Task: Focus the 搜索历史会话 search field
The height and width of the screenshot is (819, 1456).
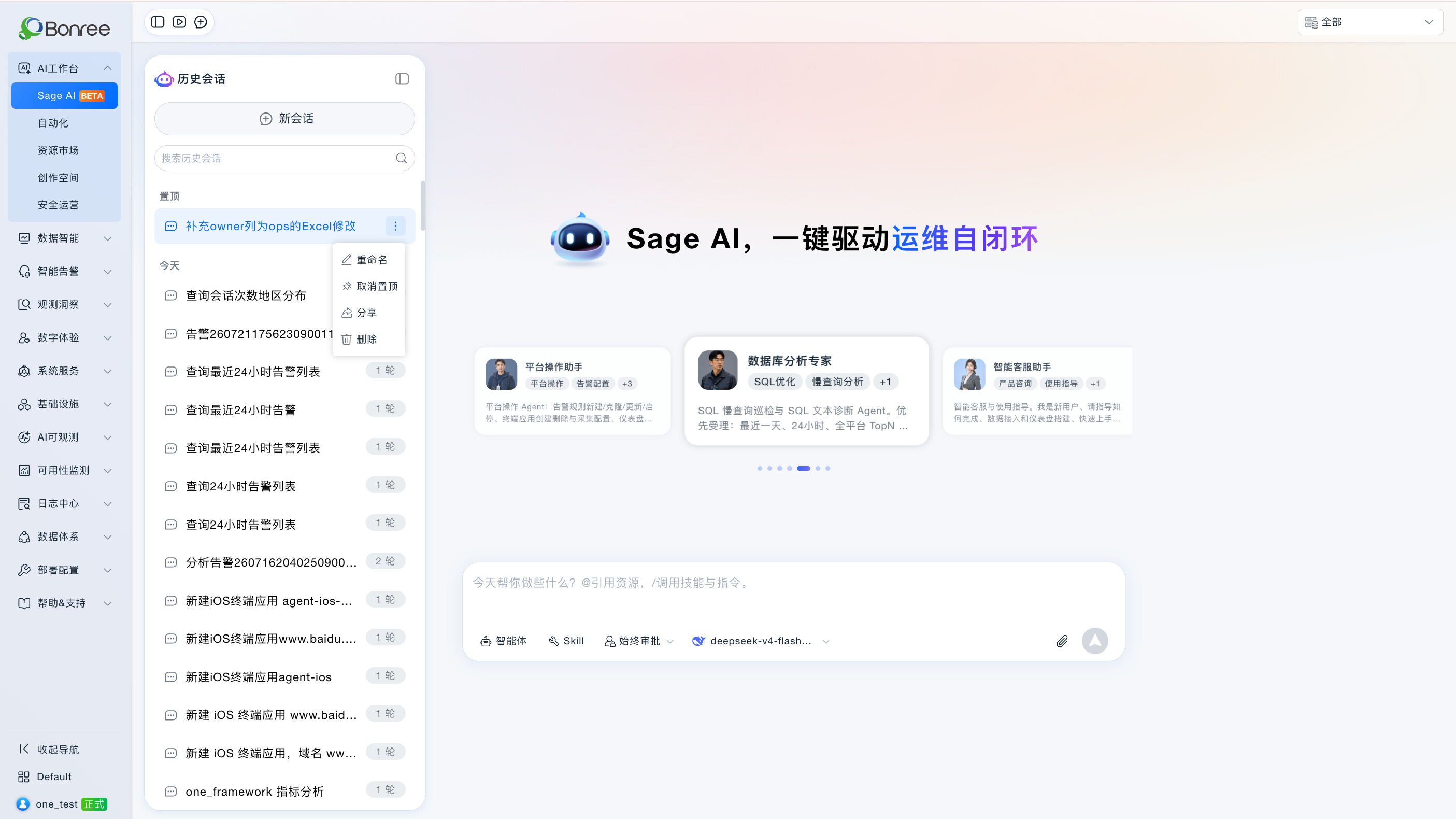Action: pos(284,159)
